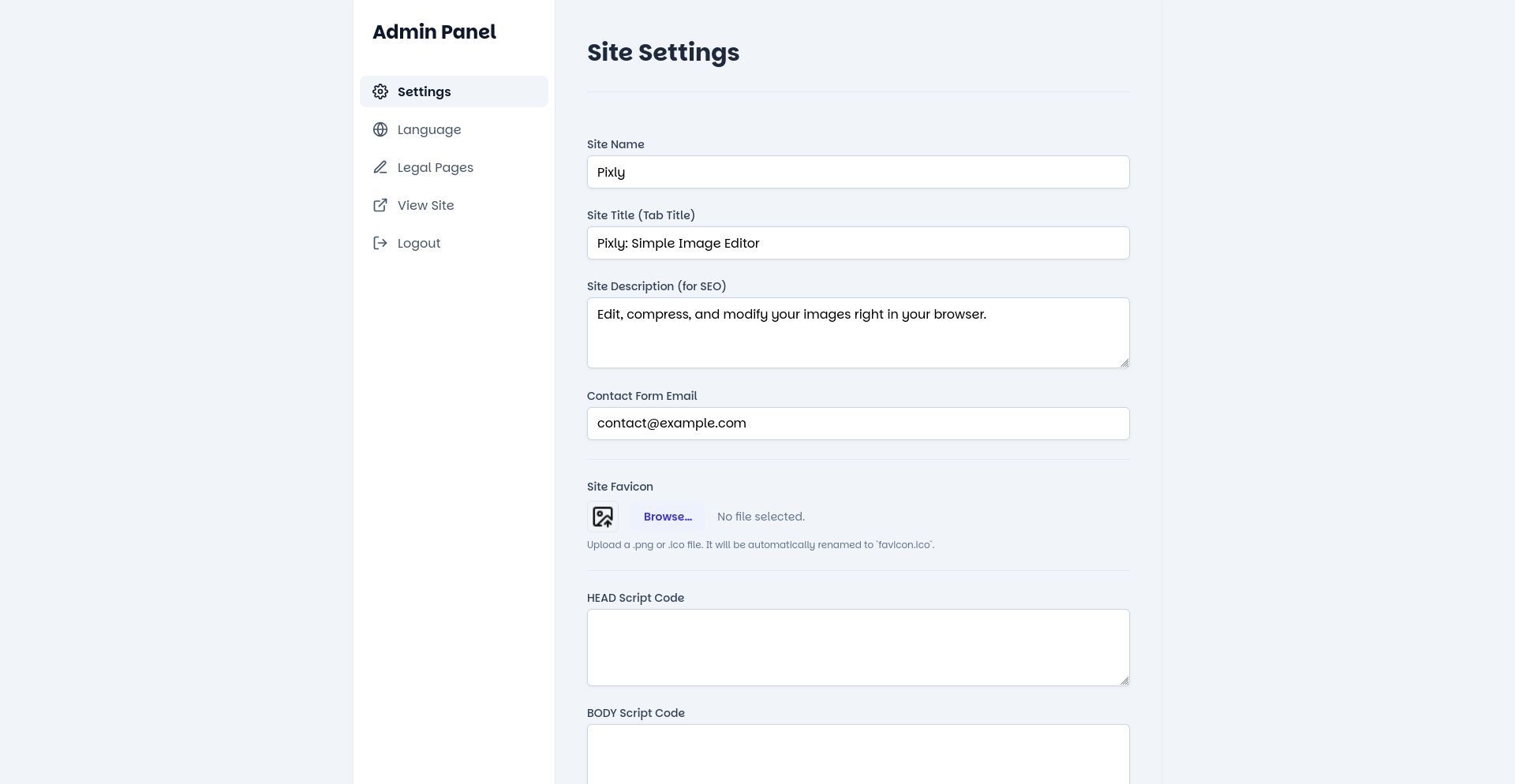Viewport: 1515px width, 784px height.
Task: Click the Legal Pages pencil icon
Action: point(380,167)
